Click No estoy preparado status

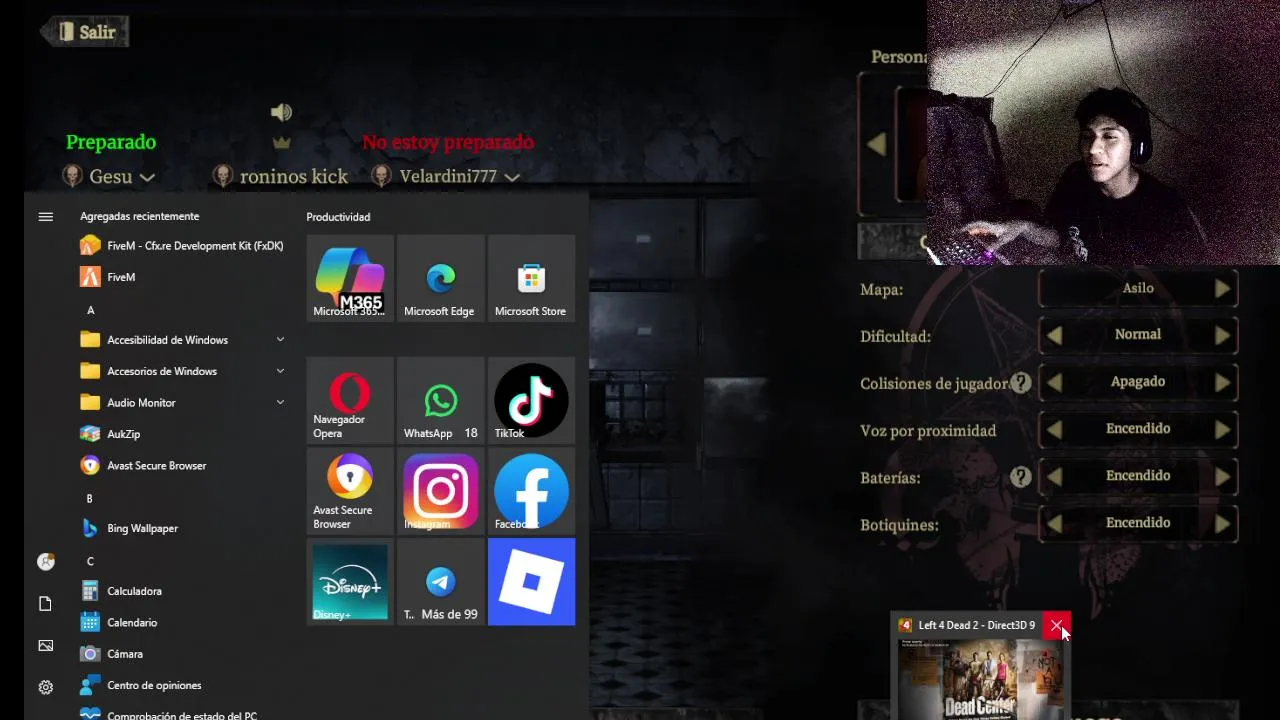[448, 142]
